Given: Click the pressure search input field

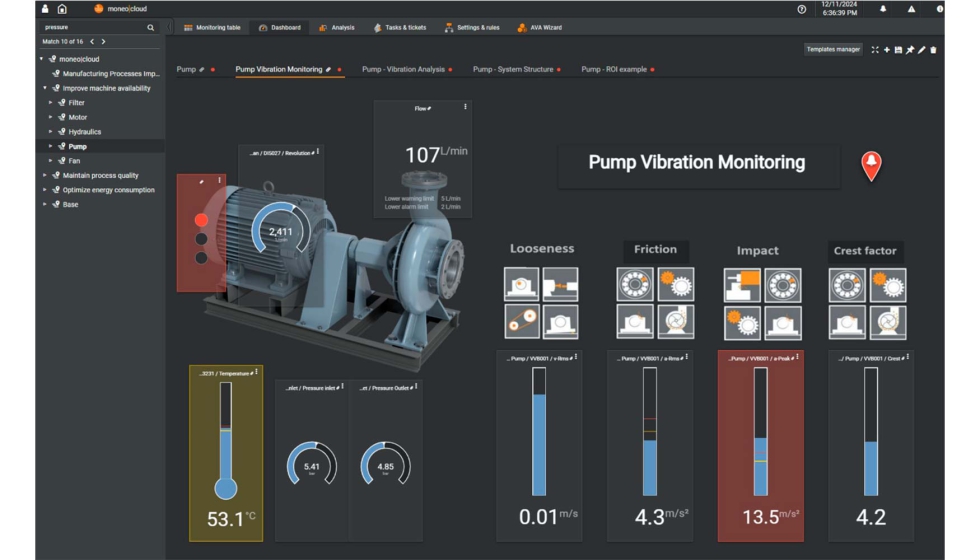Looking at the screenshot, I should pos(90,28).
